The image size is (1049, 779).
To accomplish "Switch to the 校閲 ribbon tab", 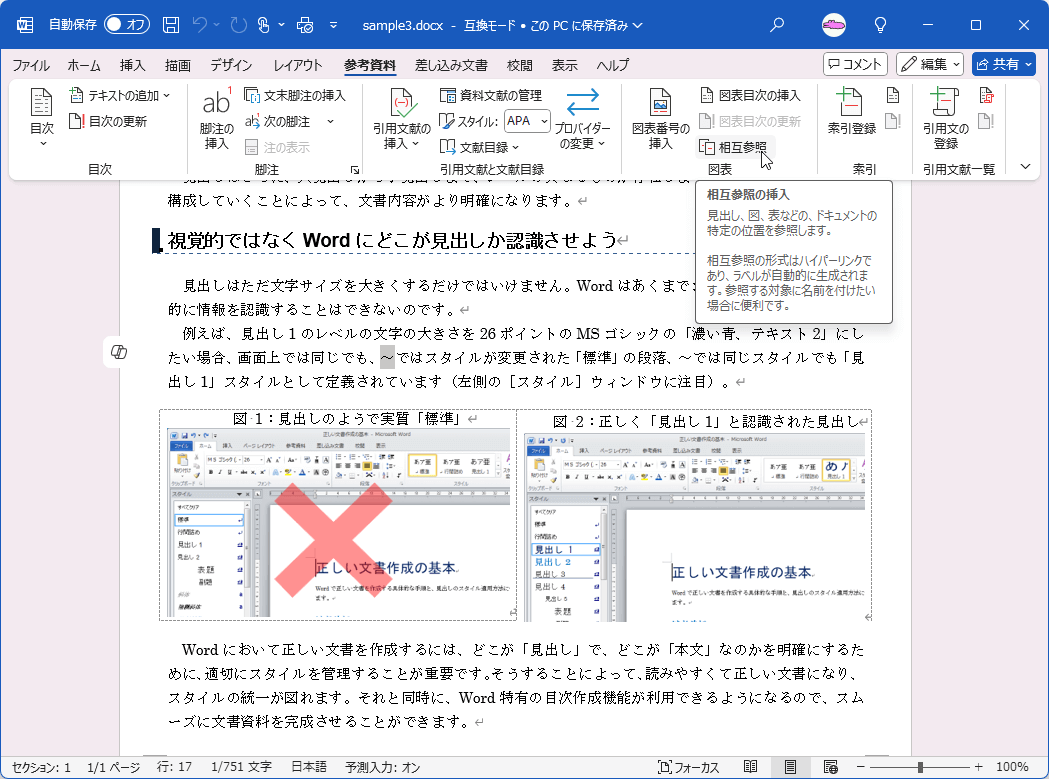I will [519, 65].
